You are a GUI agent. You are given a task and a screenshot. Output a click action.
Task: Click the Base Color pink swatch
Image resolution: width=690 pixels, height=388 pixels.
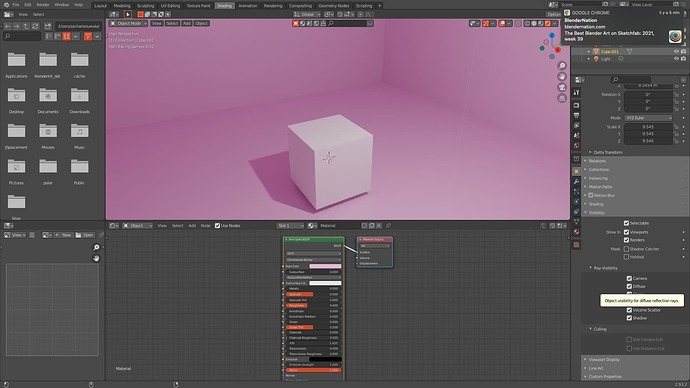(x=325, y=266)
